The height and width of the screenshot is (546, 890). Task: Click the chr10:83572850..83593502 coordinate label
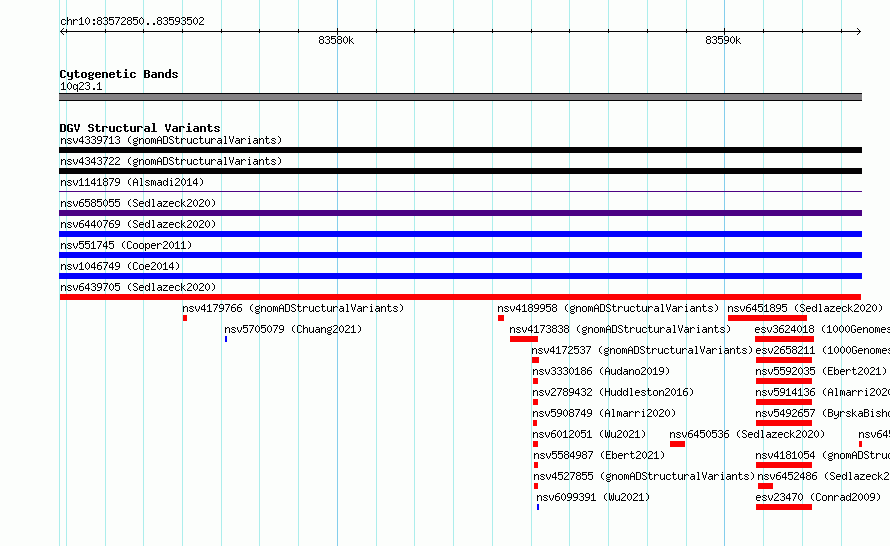tap(132, 22)
